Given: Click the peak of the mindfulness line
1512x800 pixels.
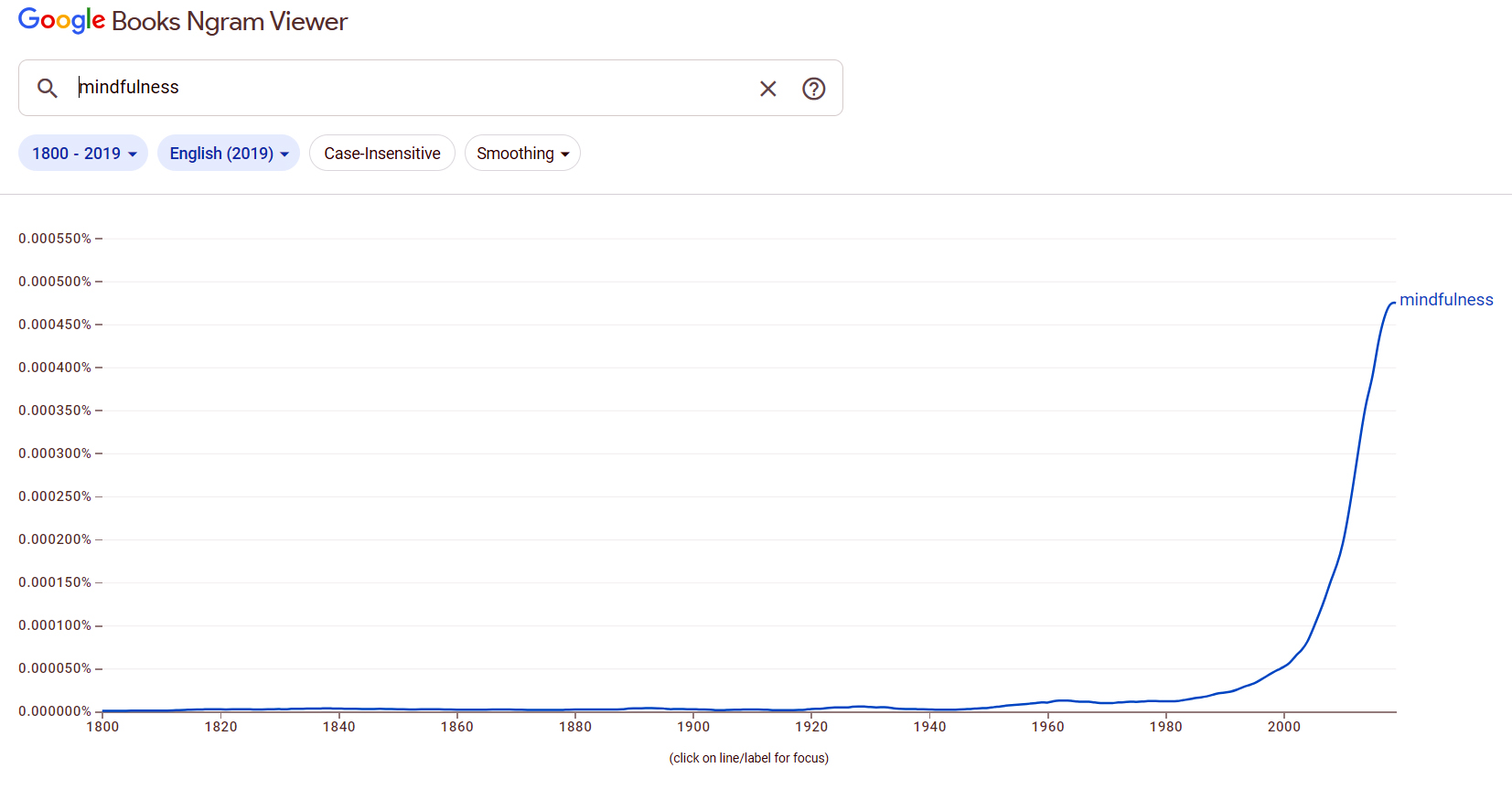Looking at the screenshot, I should [1391, 304].
